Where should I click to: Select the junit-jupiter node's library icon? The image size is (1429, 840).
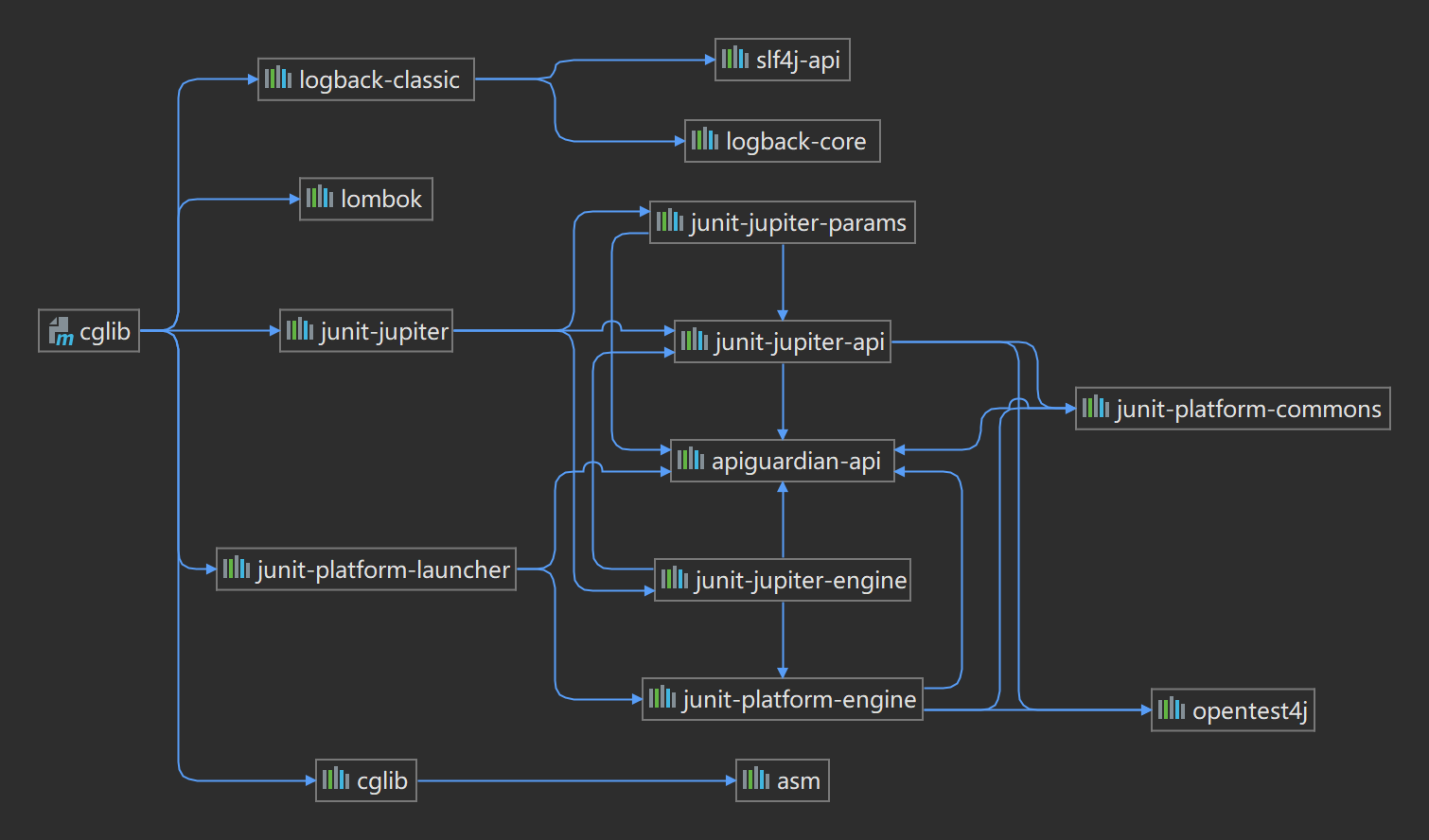298,330
